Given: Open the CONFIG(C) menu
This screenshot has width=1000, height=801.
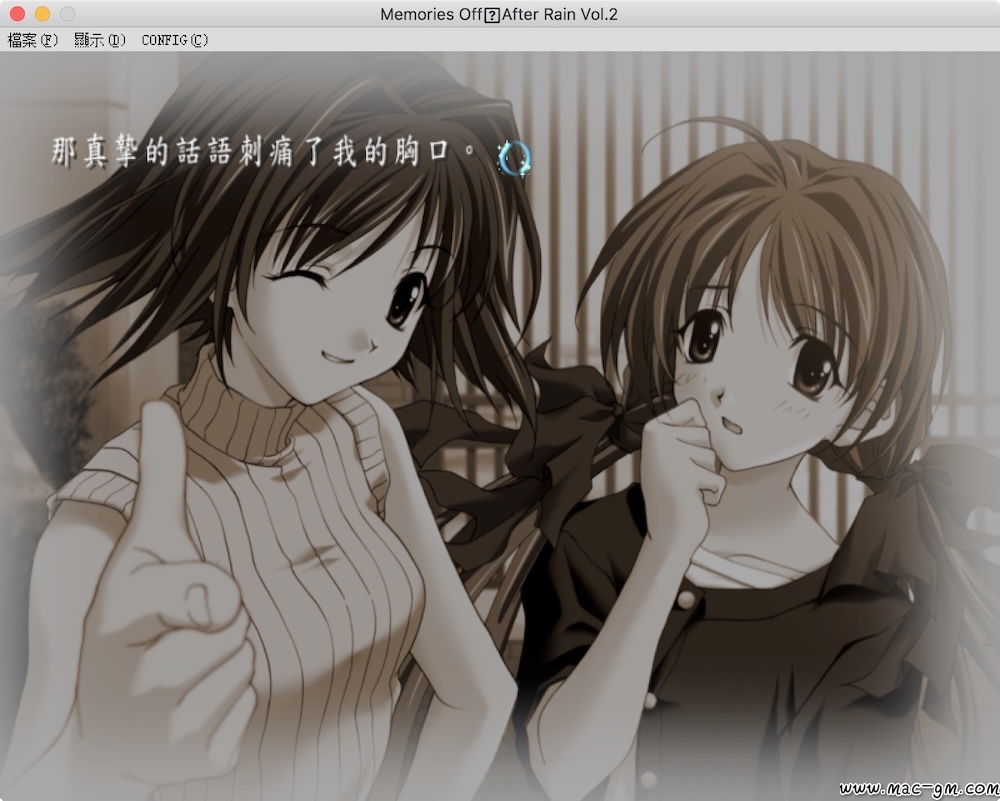Looking at the screenshot, I should pyautogui.click(x=175, y=40).
